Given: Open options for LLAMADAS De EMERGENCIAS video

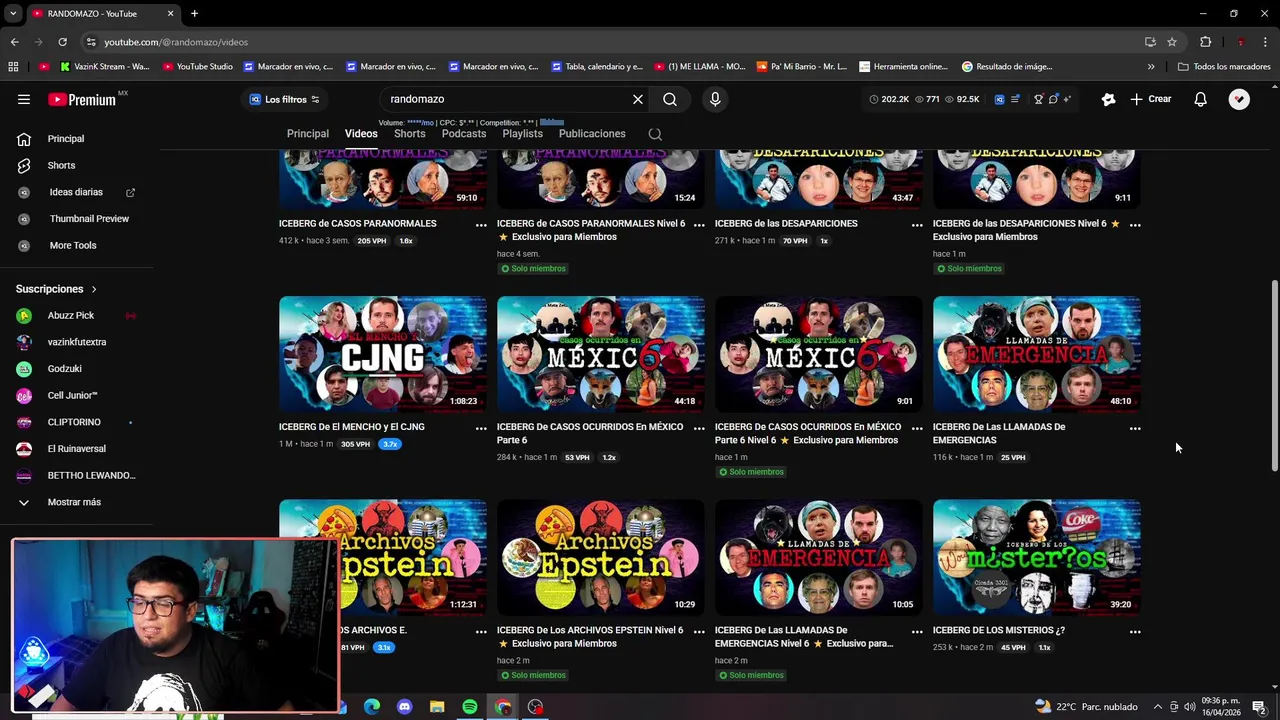Looking at the screenshot, I should (x=1135, y=428).
